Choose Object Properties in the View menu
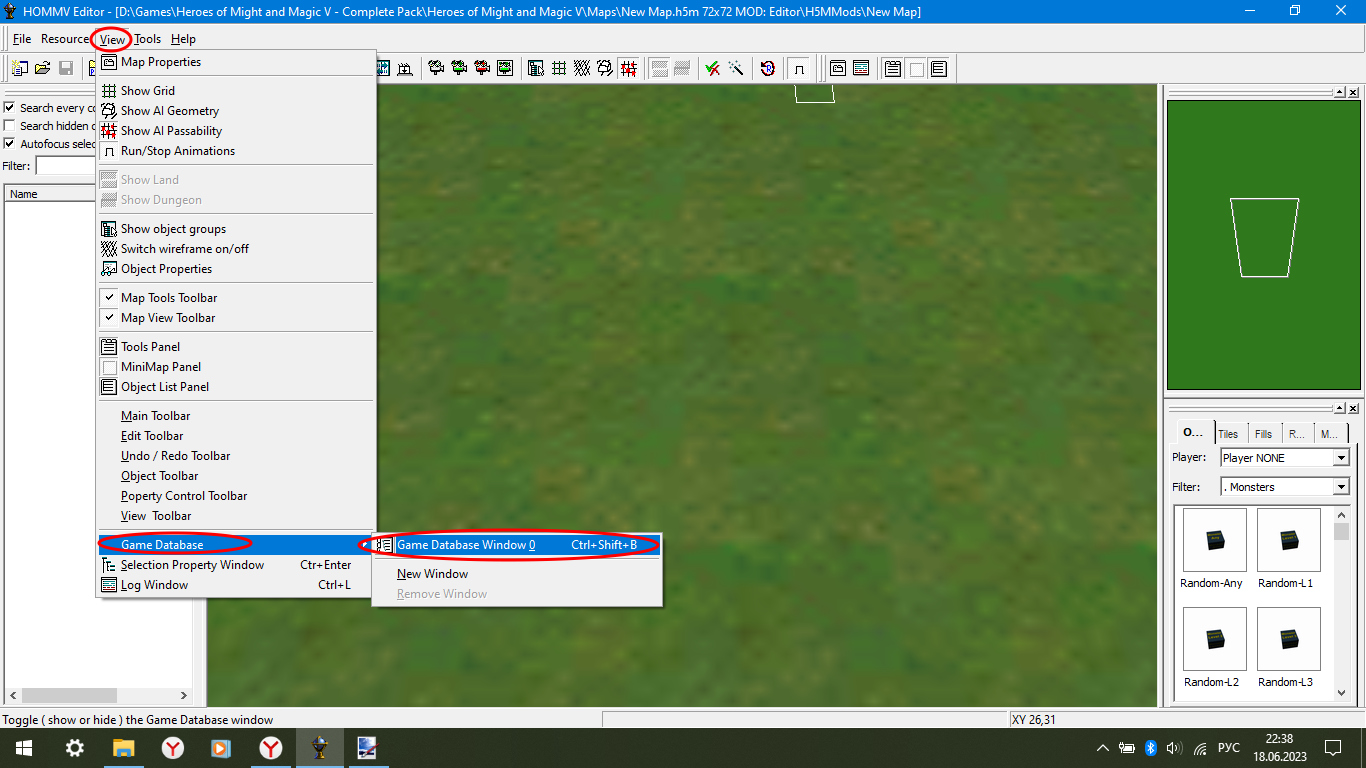The width and height of the screenshot is (1366, 768). [236, 269]
